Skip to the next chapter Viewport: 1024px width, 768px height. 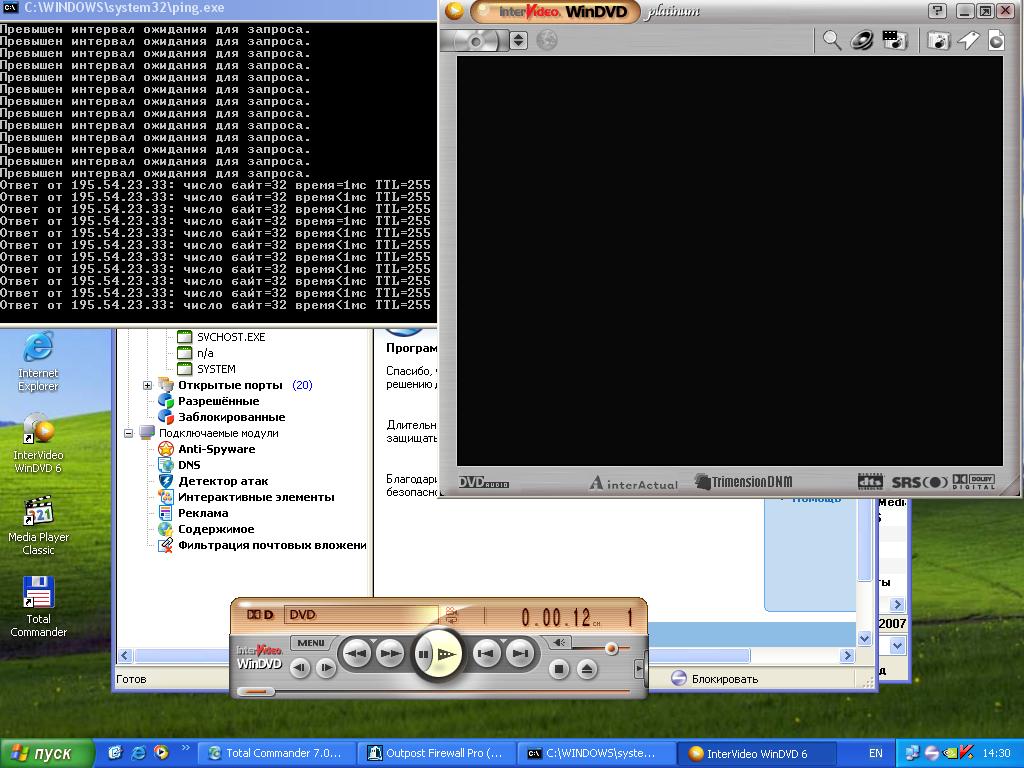pyautogui.click(x=520, y=654)
